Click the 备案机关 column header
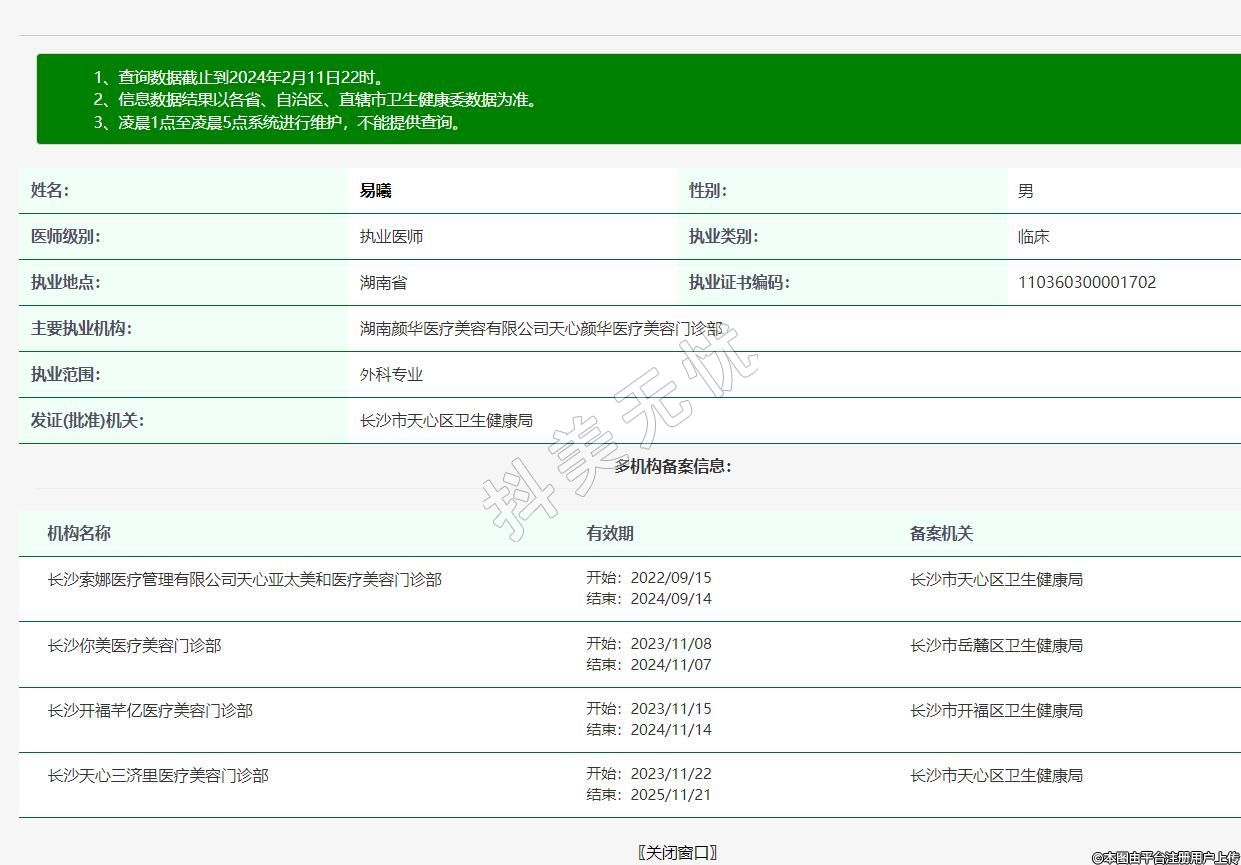This screenshot has width=1241, height=865. pyautogui.click(x=940, y=533)
